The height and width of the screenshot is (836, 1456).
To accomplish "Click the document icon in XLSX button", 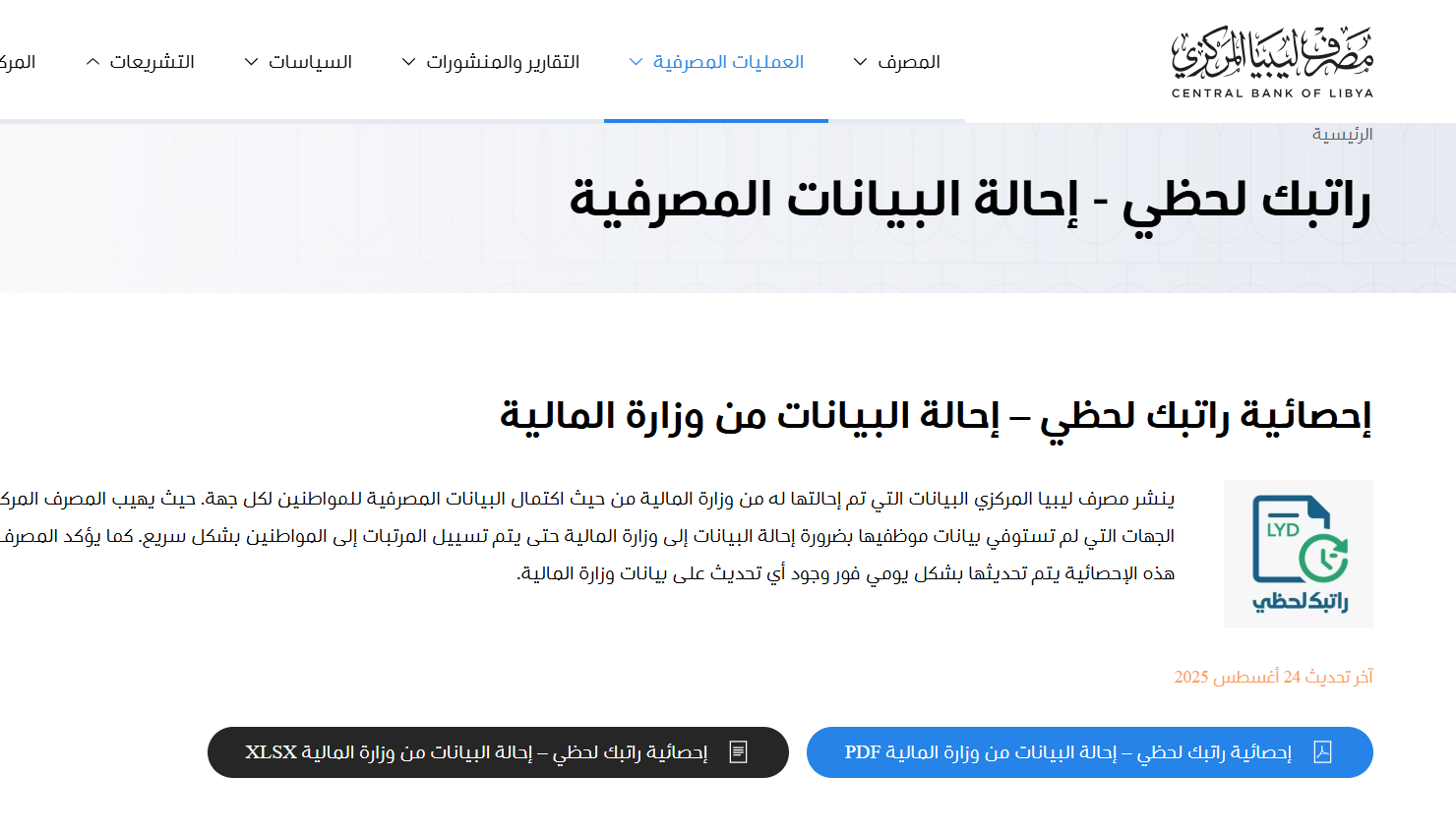I will 738,752.
